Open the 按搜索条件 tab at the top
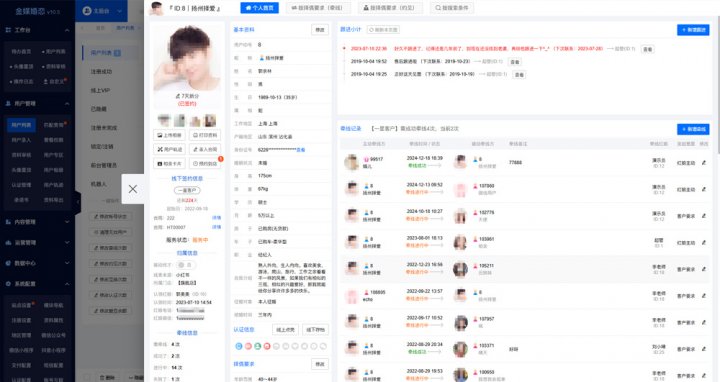Image resolution: width=720 pixels, height=382 pixels. pyautogui.click(x=452, y=8)
